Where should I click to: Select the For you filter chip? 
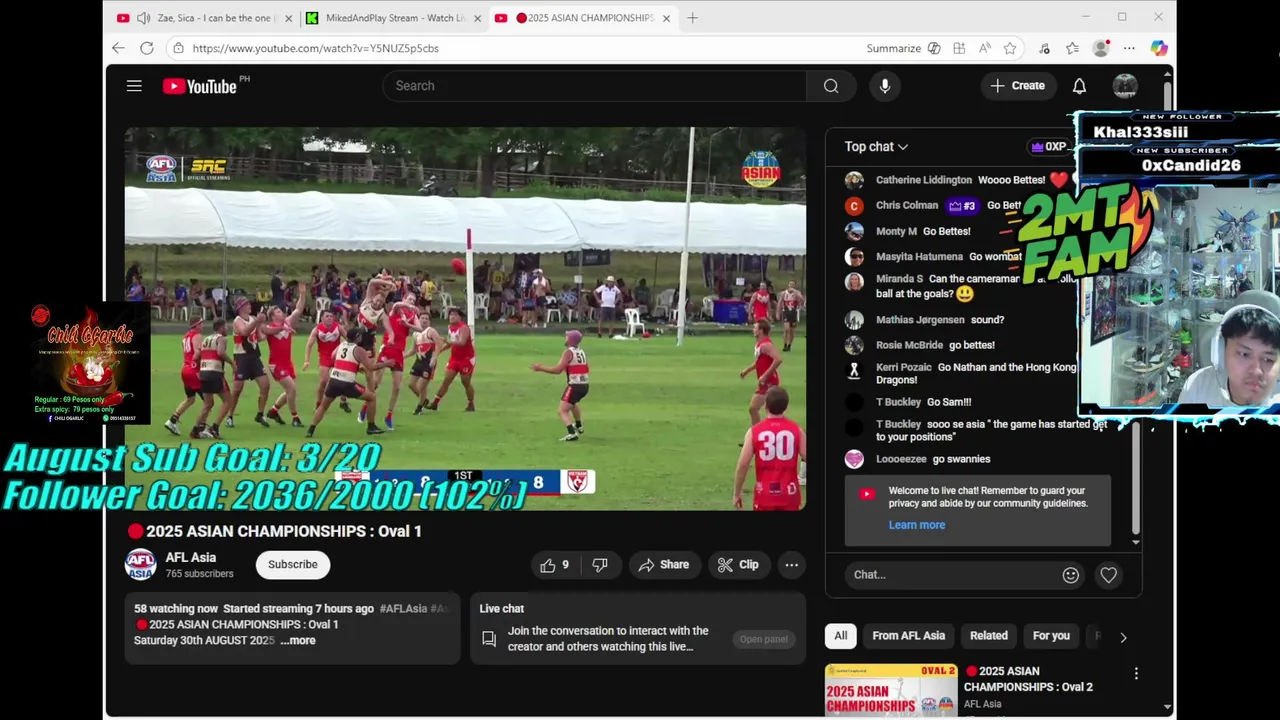[1051, 636]
